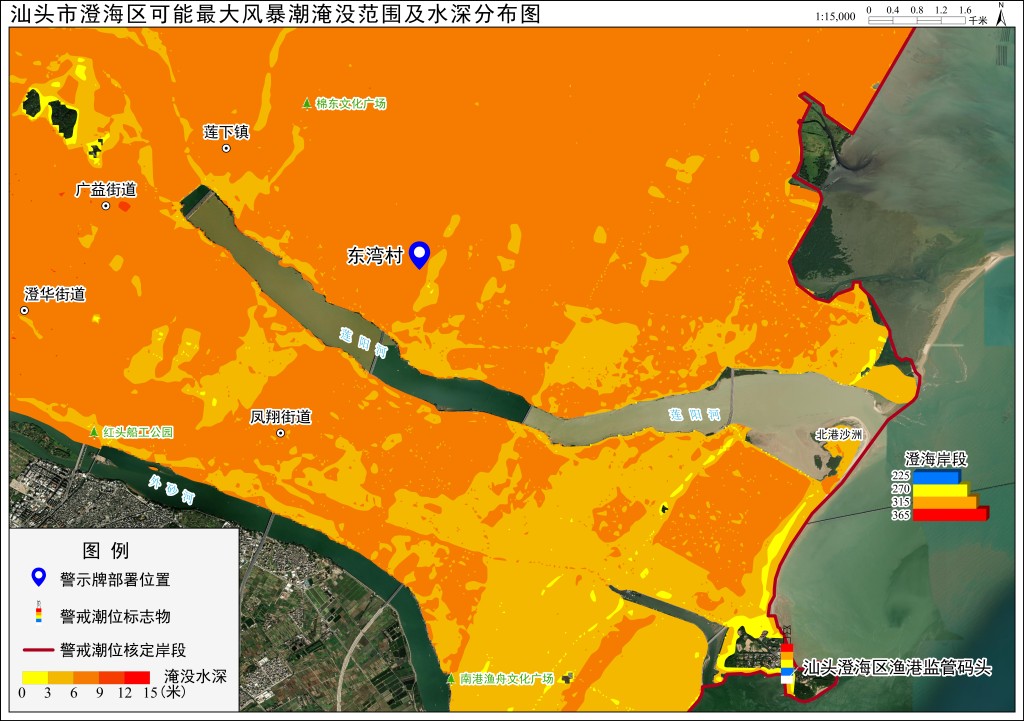Viewport: 1024px width, 721px height.
Task: Click the 外砂河 river label
Action: [x=171, y=489]
